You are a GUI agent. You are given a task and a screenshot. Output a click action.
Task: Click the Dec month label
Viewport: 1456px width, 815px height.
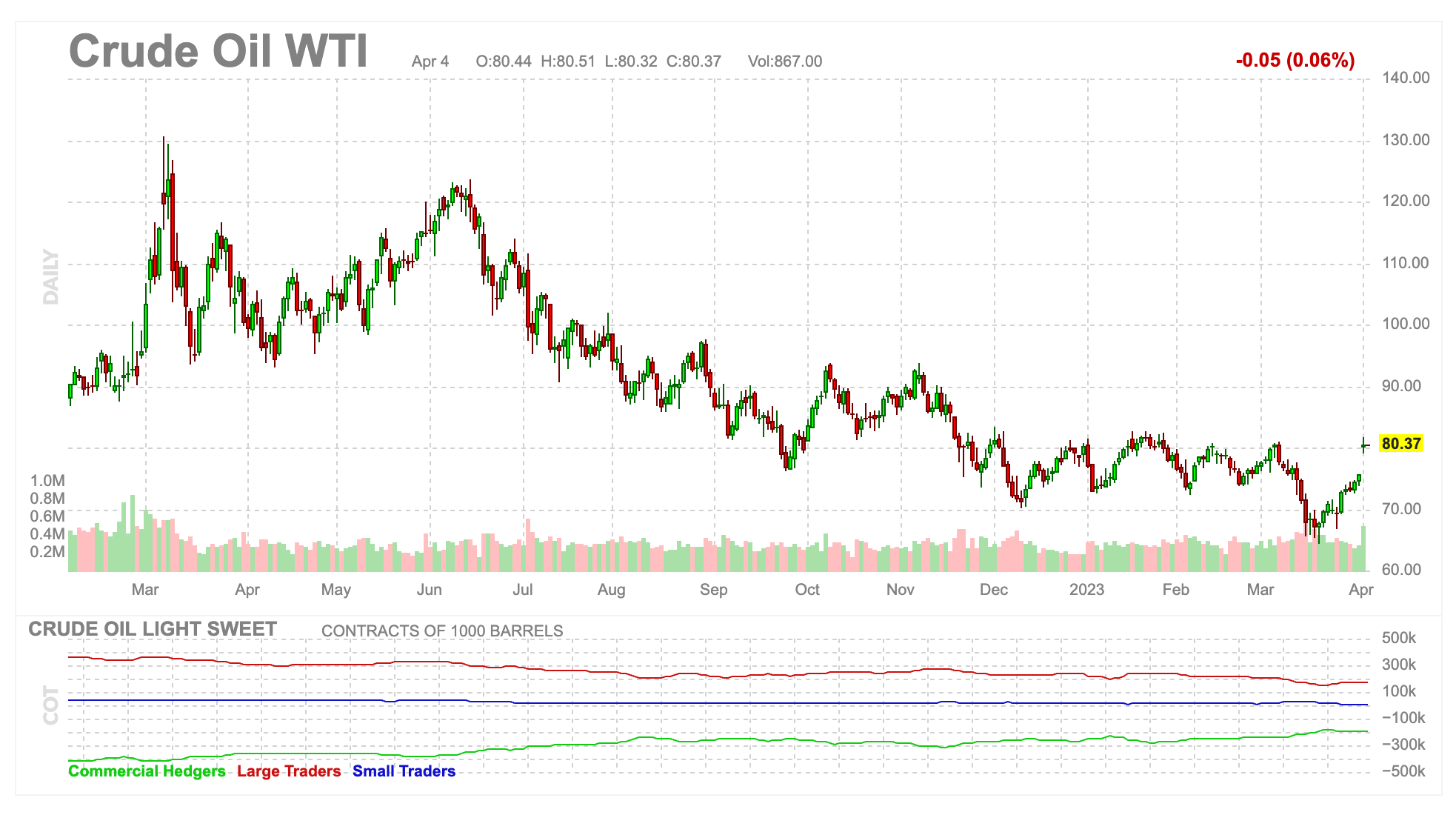pyautogui.click(x=994, y=590)
